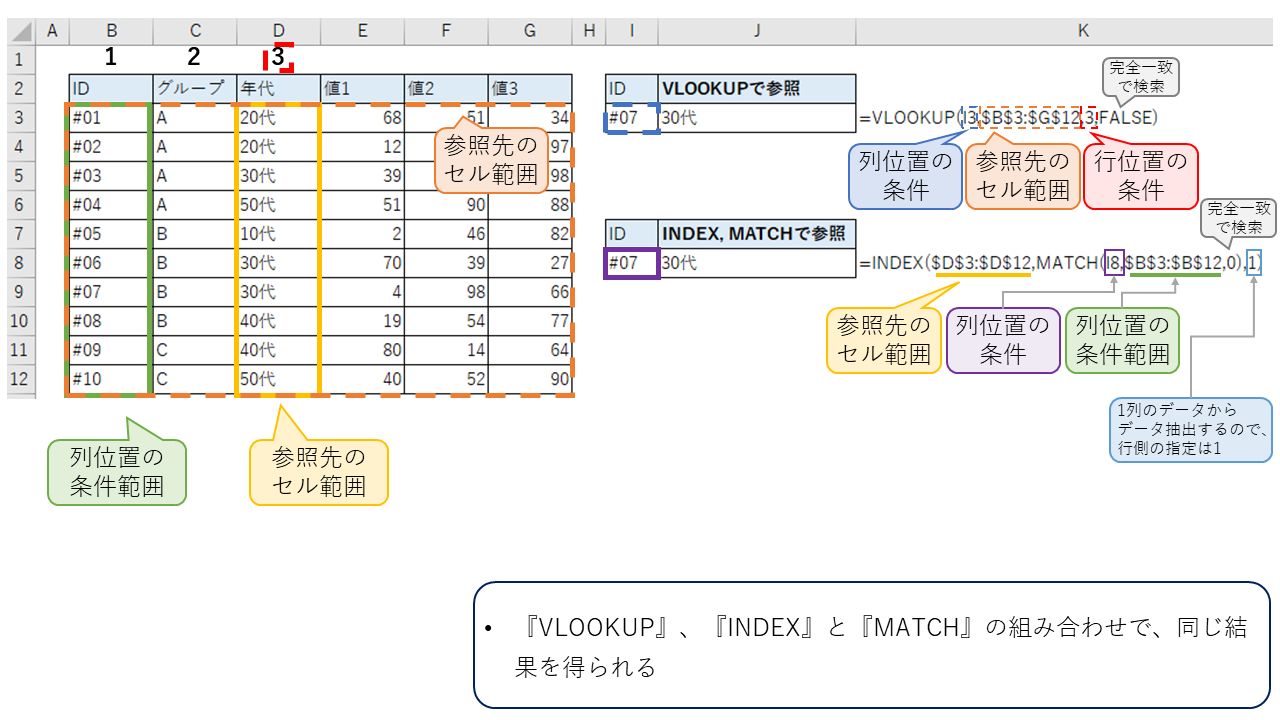Click the yellow '参照先のセル範囲' callout below the table
The width and height of the screenshot is (1280, 720).
click(x=318, y=472)
